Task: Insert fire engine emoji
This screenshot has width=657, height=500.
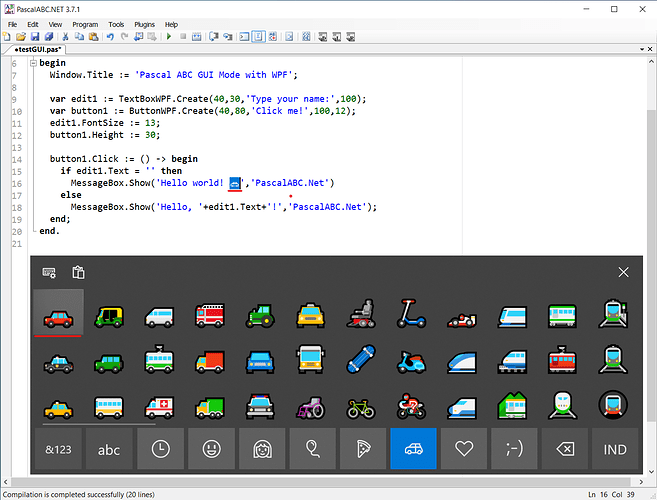Action: [210, 316]
